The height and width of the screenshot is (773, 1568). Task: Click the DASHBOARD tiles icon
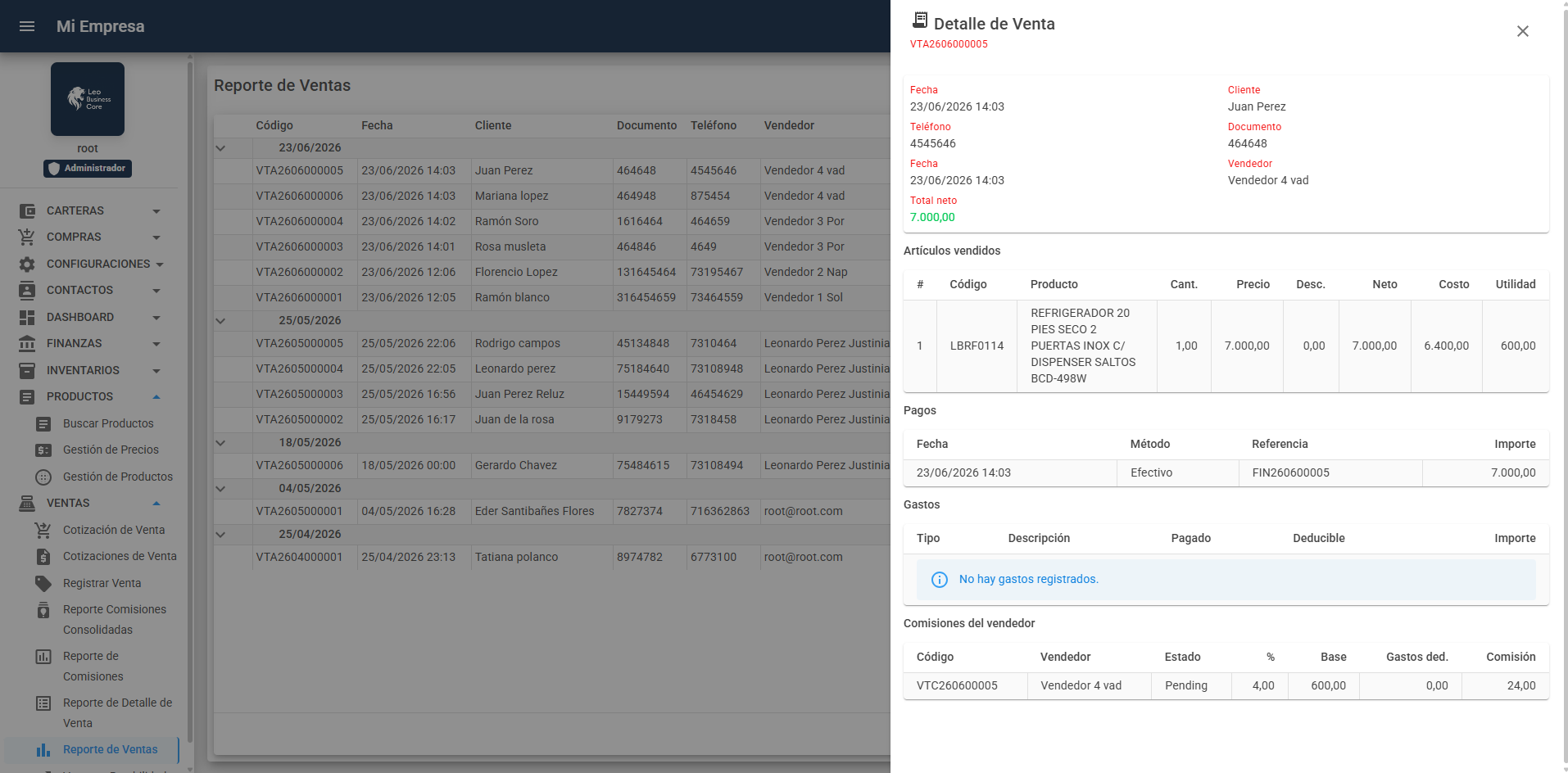(x=27, y=318)
